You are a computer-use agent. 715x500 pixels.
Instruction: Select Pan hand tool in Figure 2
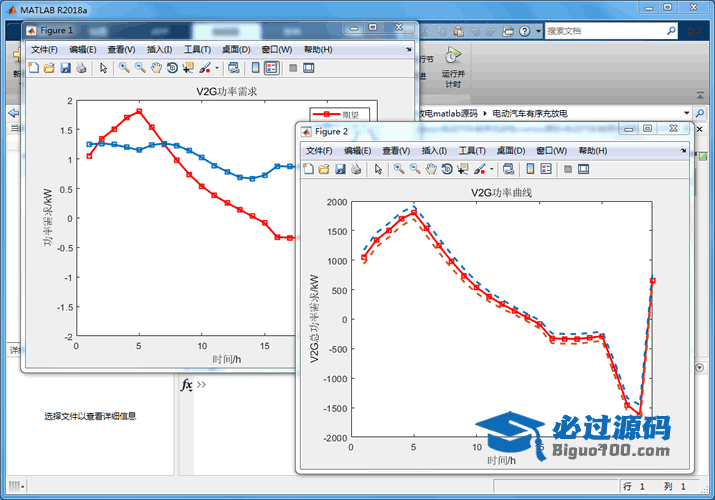coord(430,169)
